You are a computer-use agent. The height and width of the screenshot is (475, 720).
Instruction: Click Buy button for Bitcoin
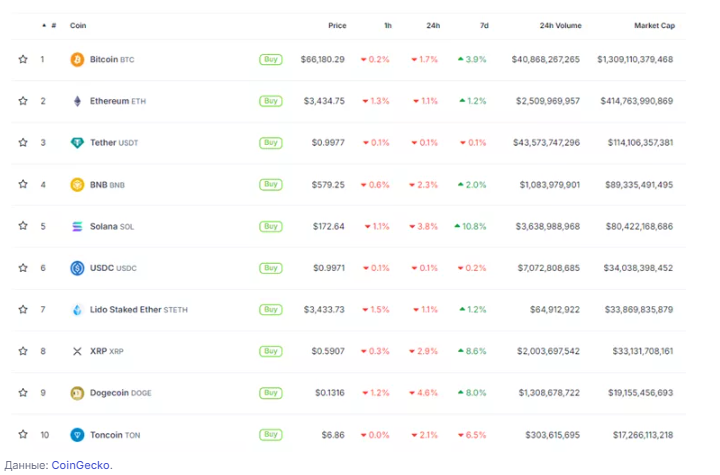pyautogui.click(x=271, y=60)
